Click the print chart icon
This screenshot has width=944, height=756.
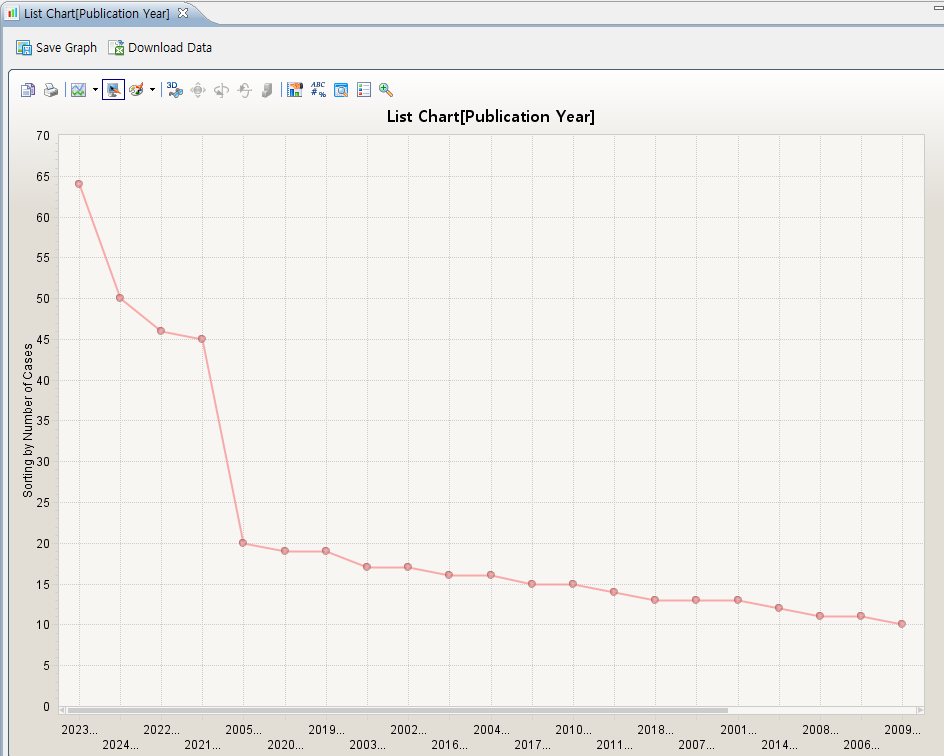(51, 90)
